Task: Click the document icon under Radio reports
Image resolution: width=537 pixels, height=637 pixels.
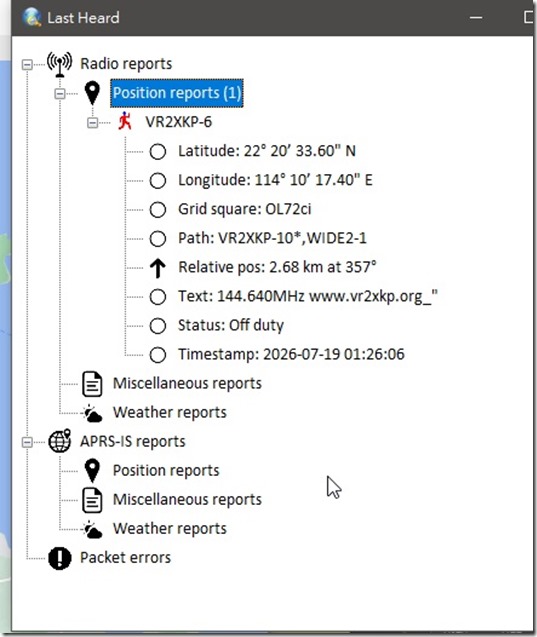Action: [92, 384]
